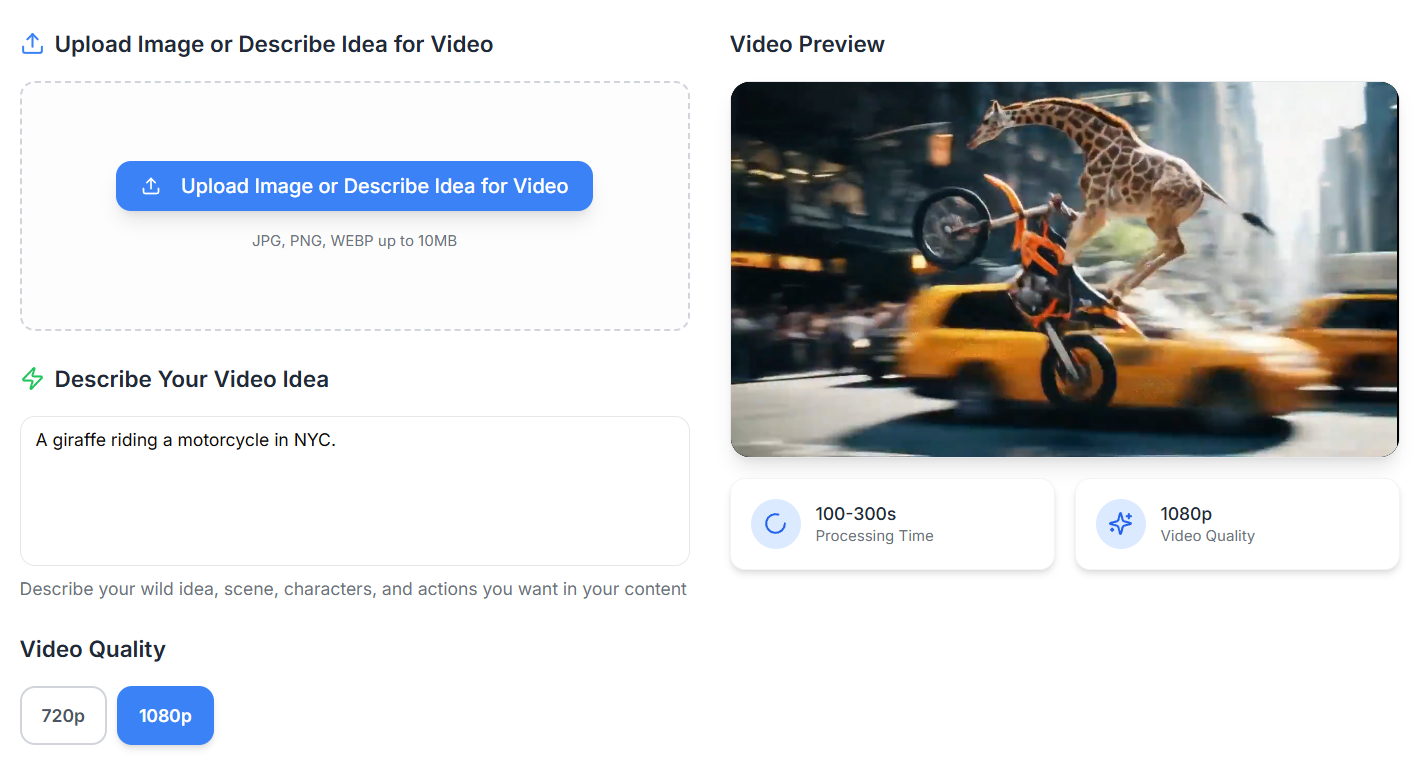This screenshot has width=1425, height=767.
Task: Click the "1080p" value in the quality card
Action: [x=1186, y=514]
